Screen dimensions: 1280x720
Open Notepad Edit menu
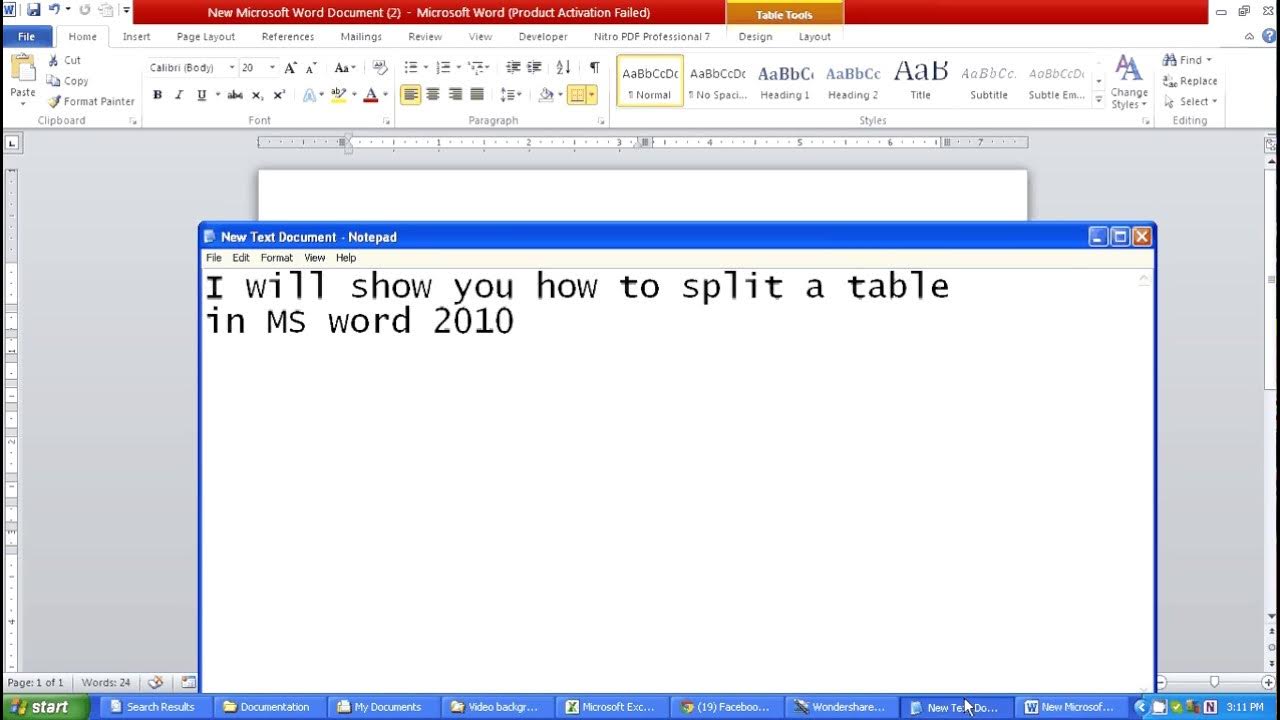coord(241,258)
